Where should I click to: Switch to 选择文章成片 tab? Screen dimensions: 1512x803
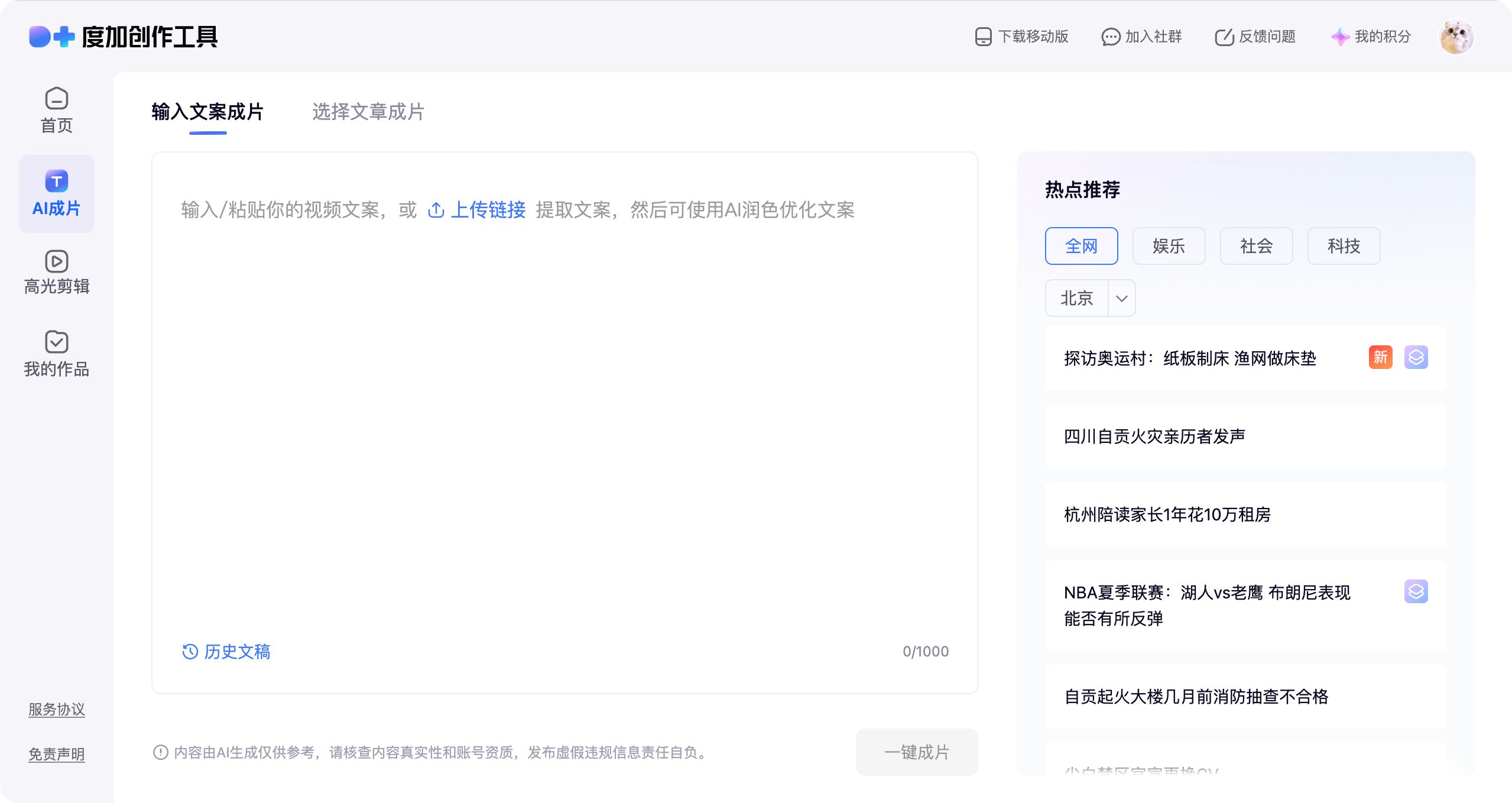click(368, 112)
